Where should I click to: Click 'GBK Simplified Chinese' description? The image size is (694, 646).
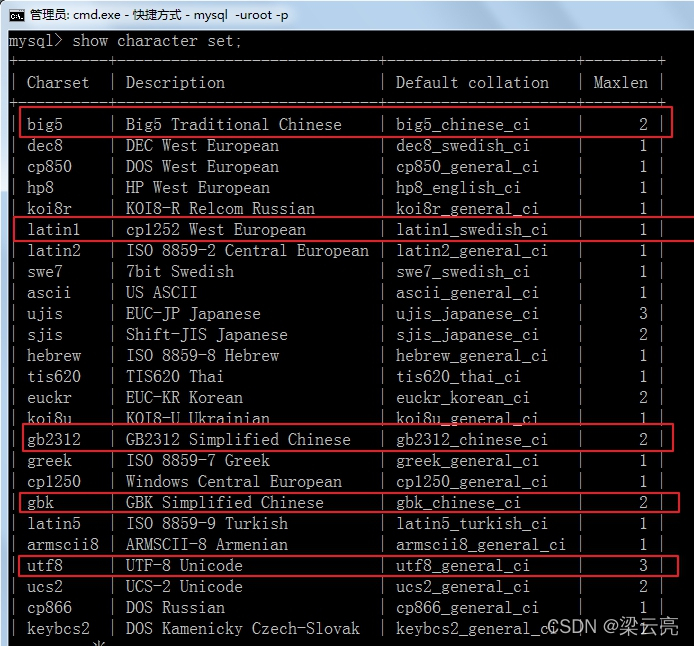point(225,503)
